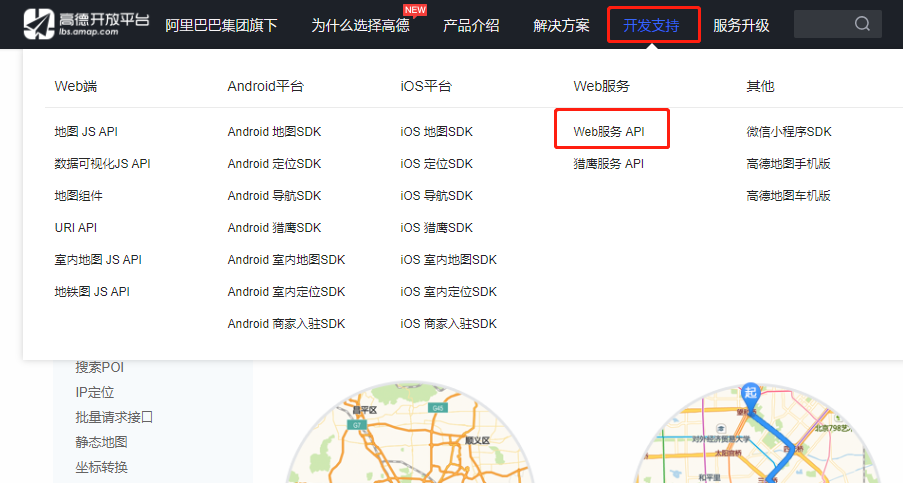903x483 pixels.
Task: Open 高德地图手机版 link
Action: point(788,163)
